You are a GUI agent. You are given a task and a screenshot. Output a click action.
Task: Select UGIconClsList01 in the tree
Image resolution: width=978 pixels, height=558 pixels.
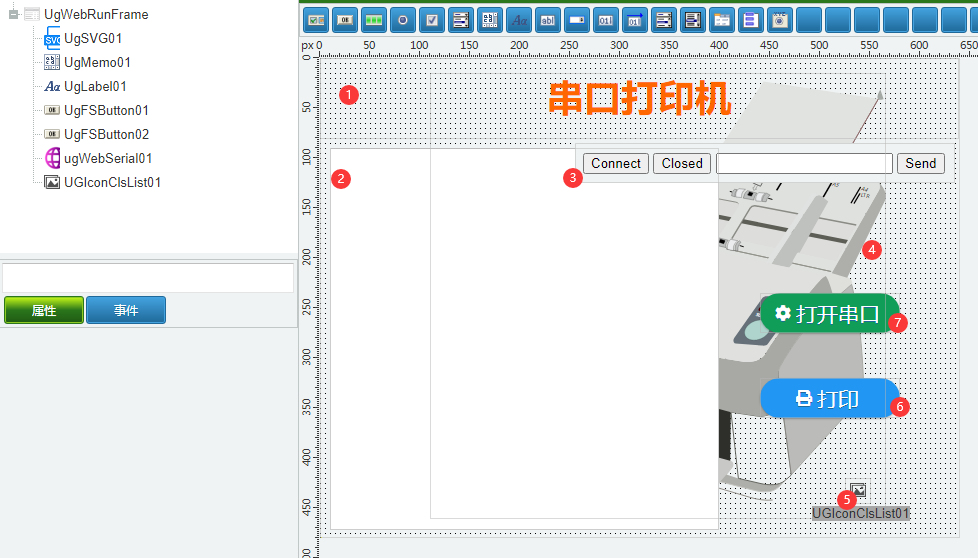[112, 182]
